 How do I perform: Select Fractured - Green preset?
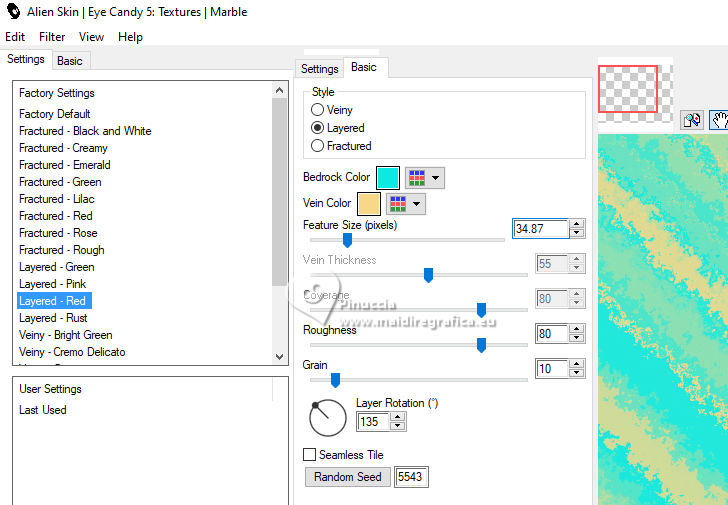click(x=60, y=182)
